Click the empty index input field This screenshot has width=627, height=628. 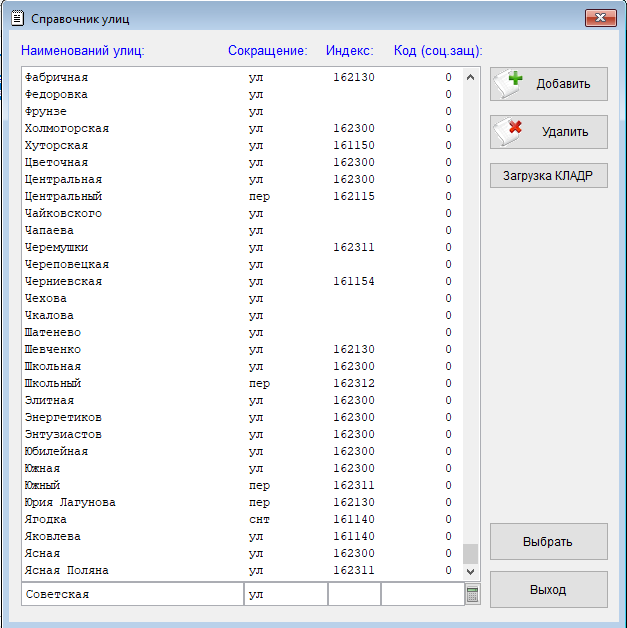354,594
